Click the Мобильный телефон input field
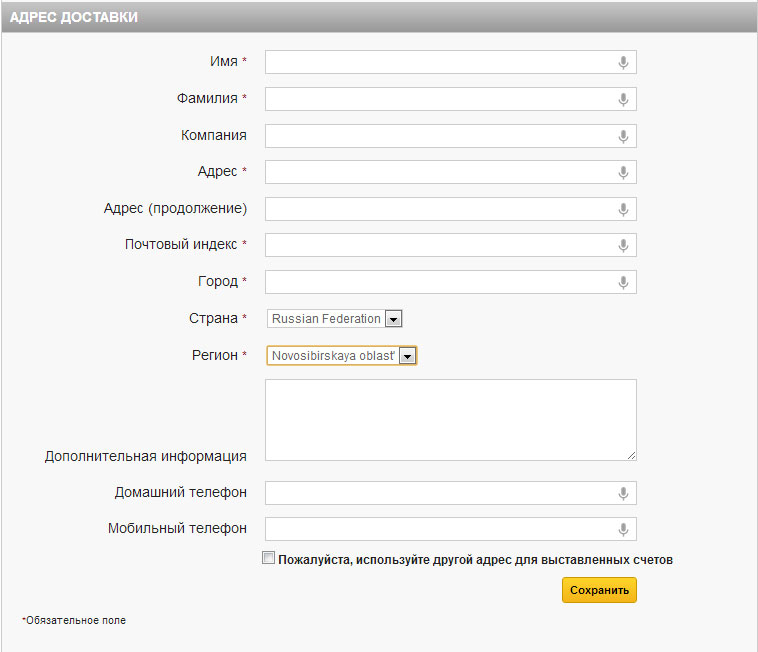The width and height of the screenshot is (758, 652). (440, 529)
